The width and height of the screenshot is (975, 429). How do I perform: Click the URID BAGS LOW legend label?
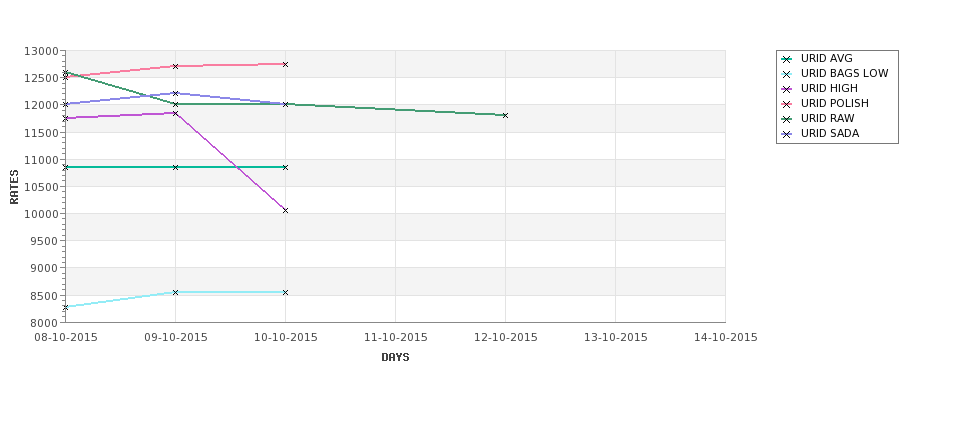pyautogui.click(x=844, y=73)
